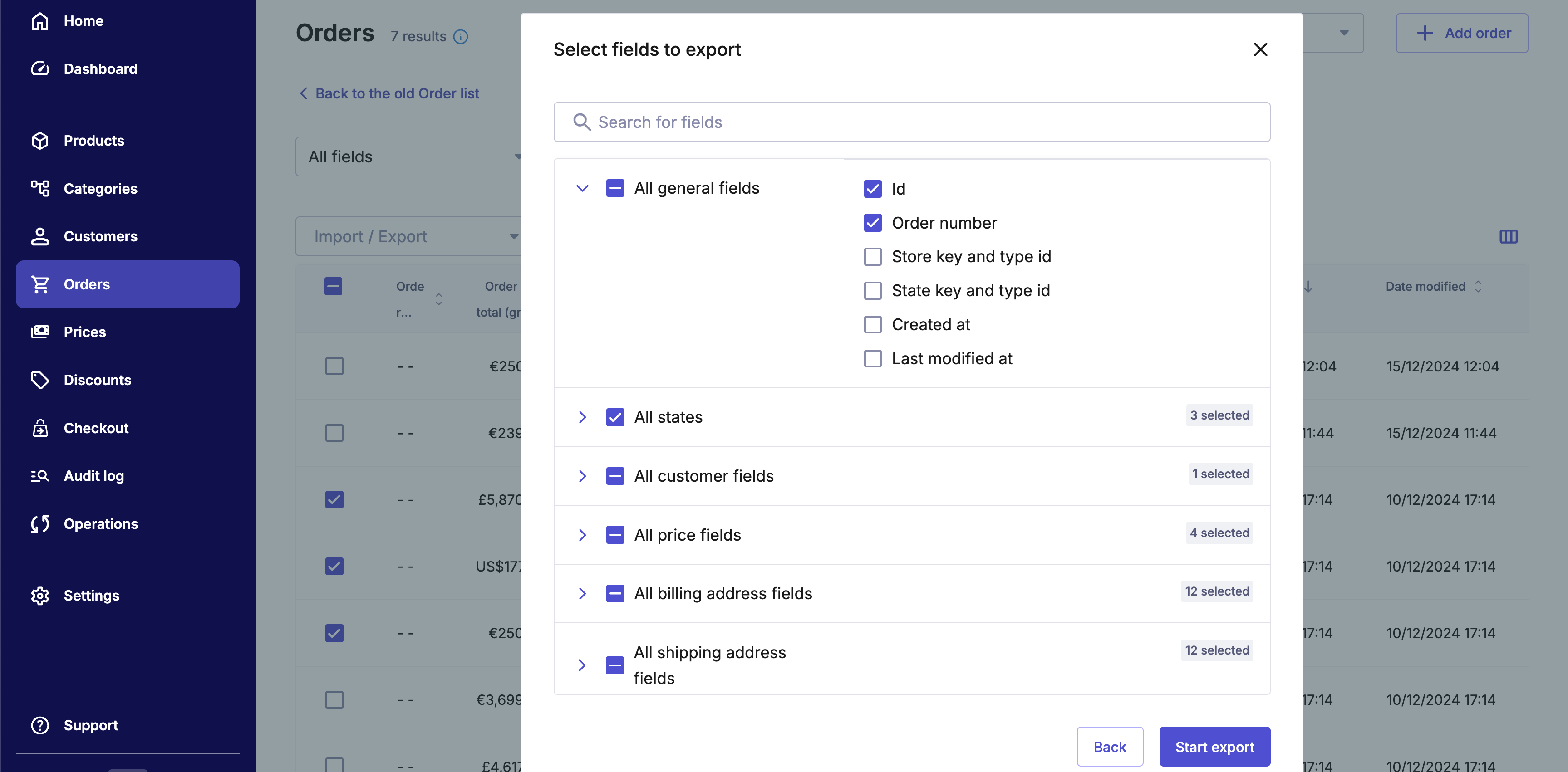Focus the Search for fields input
Viewport: 1568px width, 772px height.
tap(911, 122)
